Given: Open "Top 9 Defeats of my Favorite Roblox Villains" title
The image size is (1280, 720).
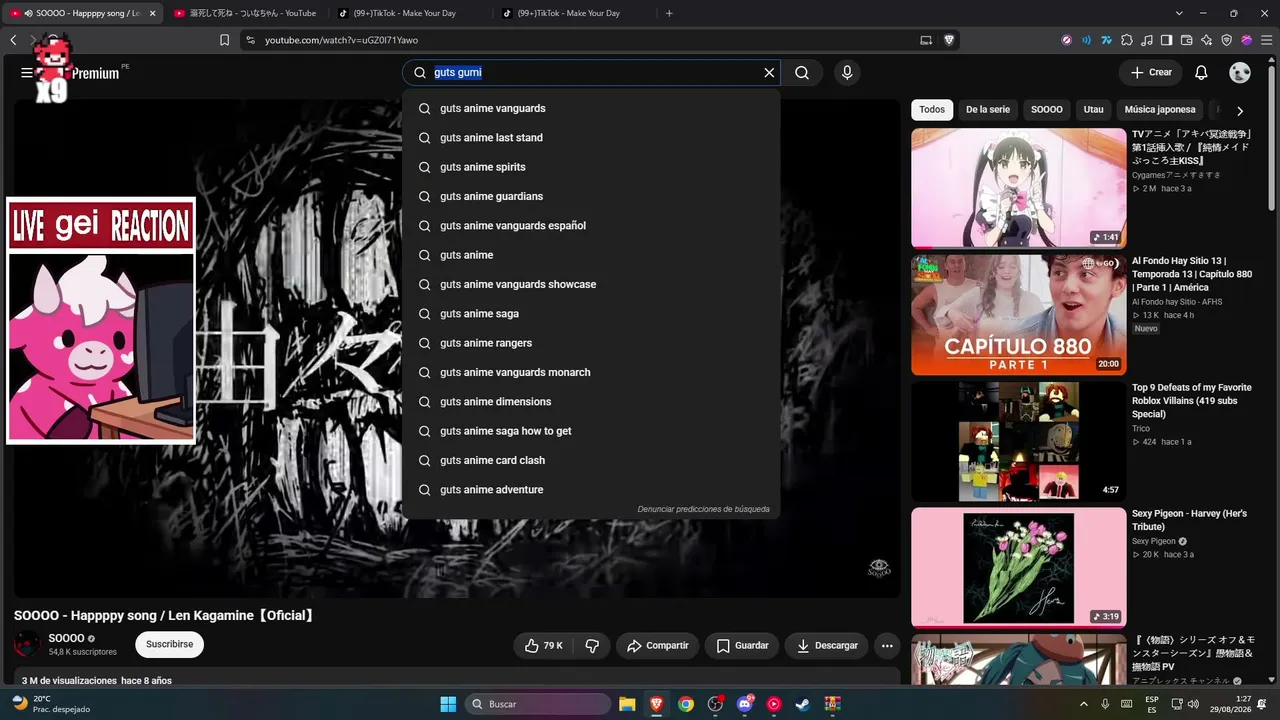Looking at the screenshot, I should [x=1192, y=401].
